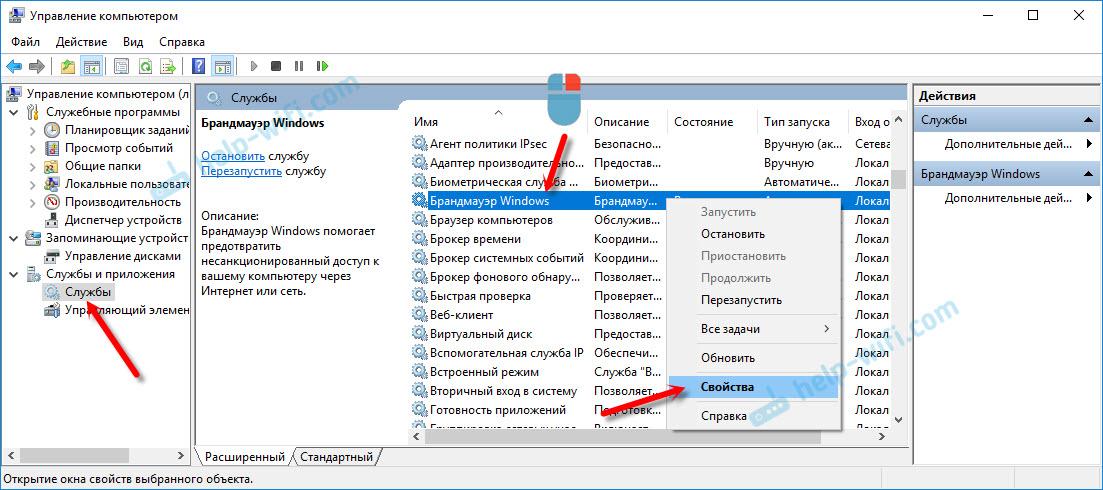Collapse the Службы и приложения tree node

coord(14,274)
